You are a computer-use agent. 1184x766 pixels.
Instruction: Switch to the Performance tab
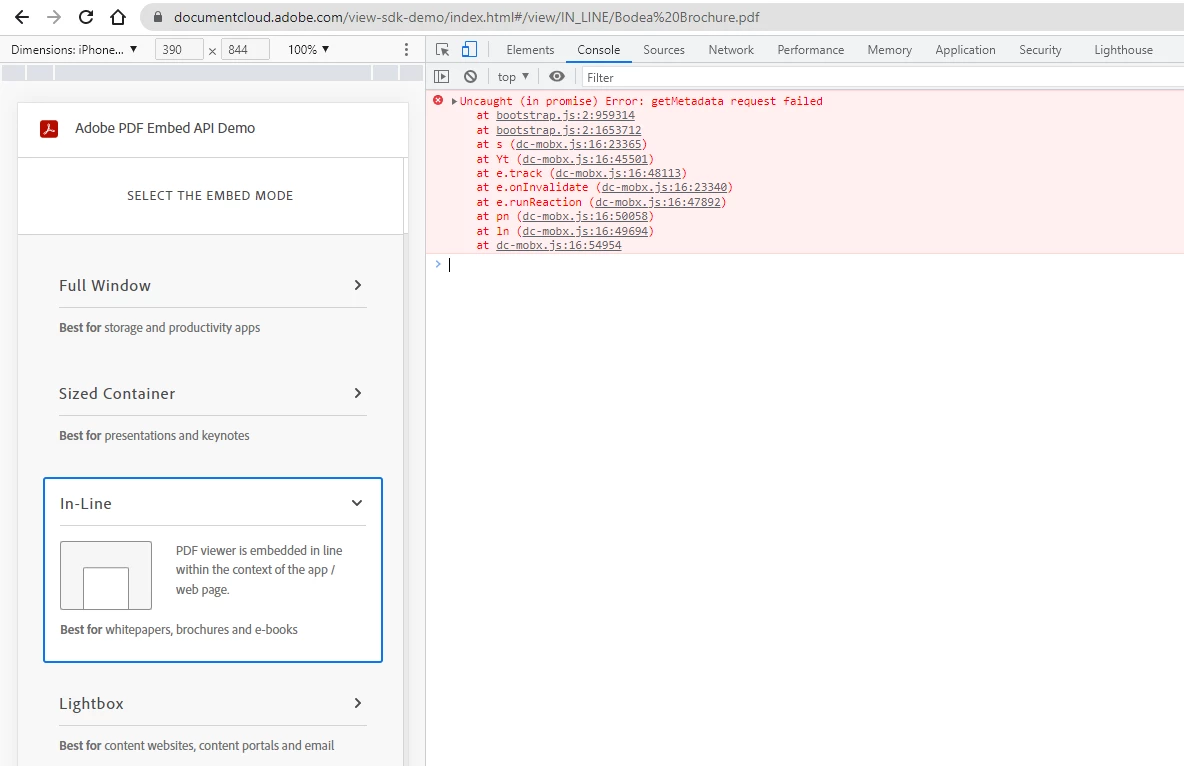click(x=811, y=50)
